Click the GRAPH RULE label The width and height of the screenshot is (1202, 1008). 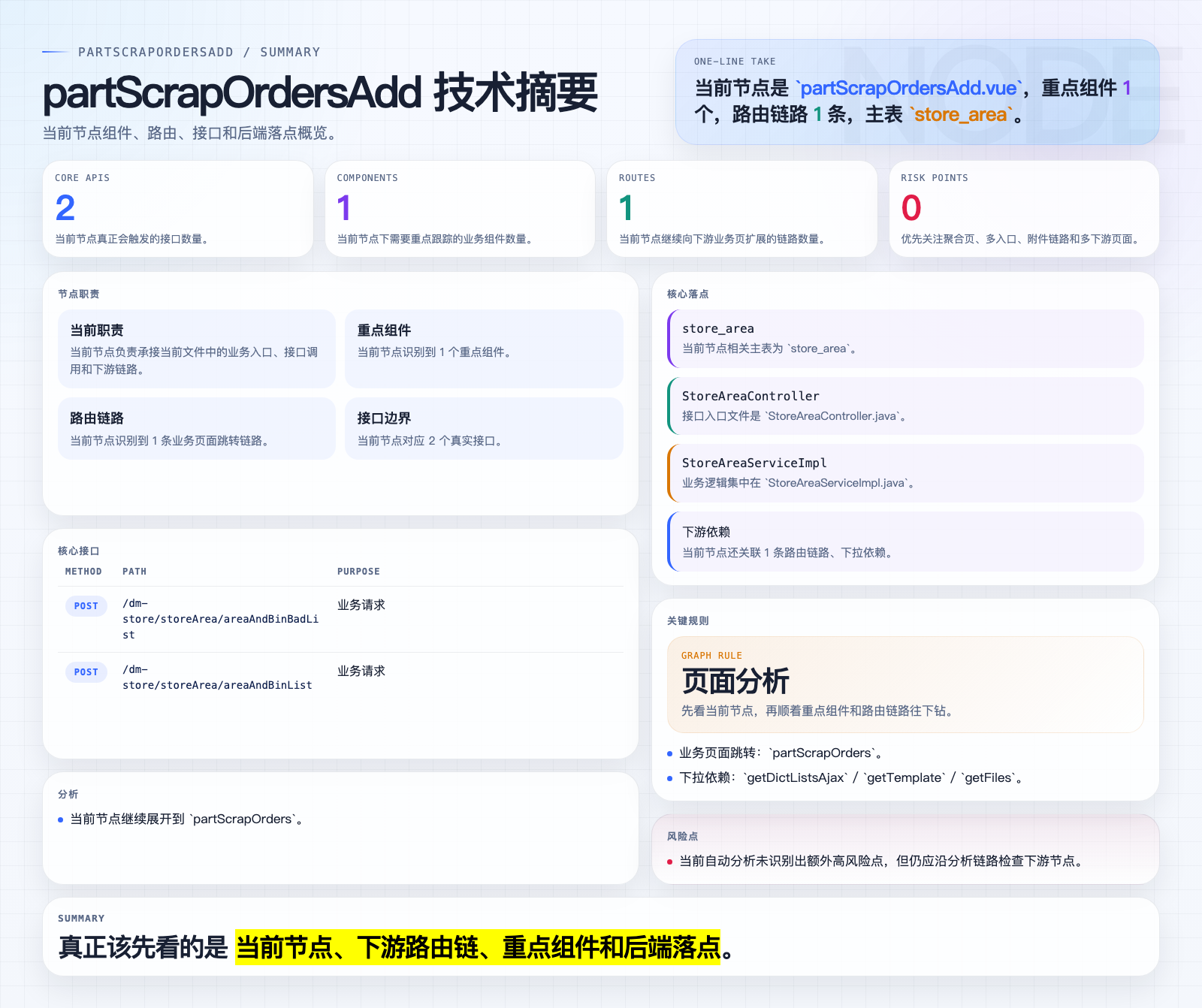(711, 656)
